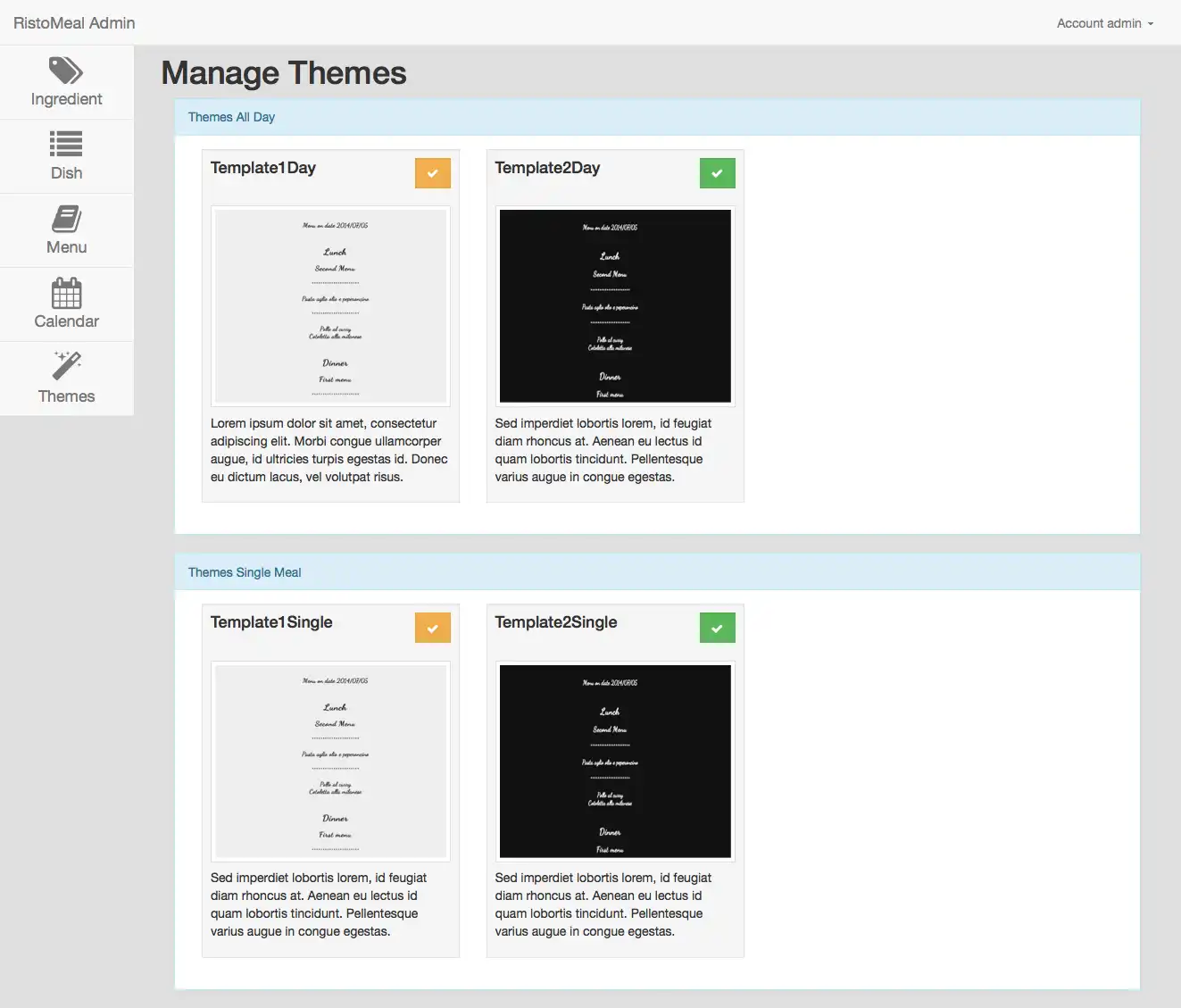Click the Template2Single title
The image size is (1181, 1008).
tap(556, 622)
